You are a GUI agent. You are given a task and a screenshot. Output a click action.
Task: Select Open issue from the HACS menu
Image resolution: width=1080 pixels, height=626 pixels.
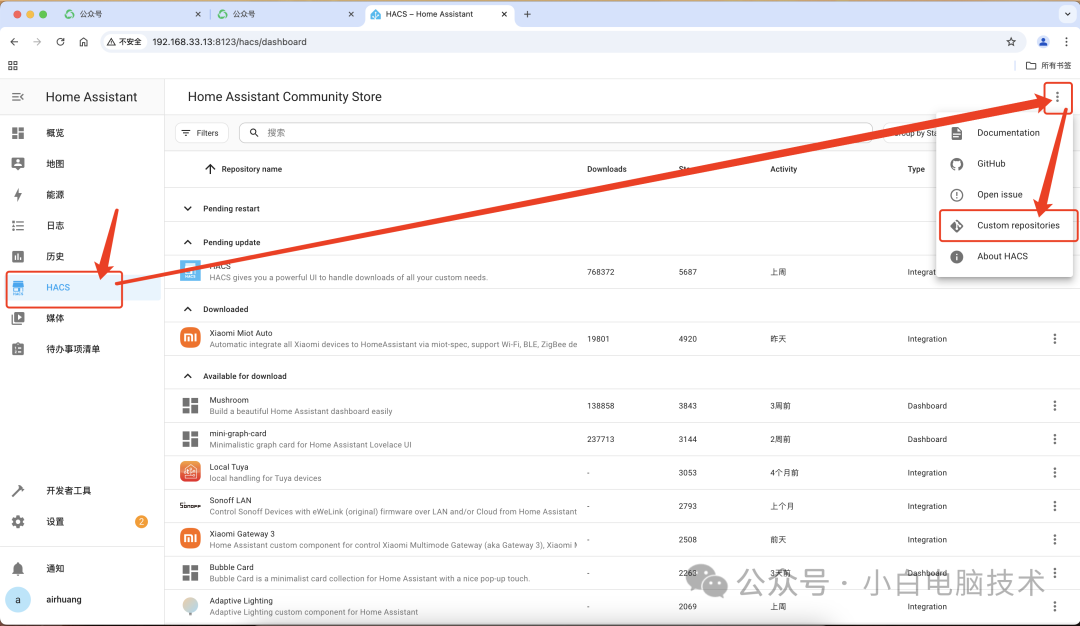point(1006,195)
